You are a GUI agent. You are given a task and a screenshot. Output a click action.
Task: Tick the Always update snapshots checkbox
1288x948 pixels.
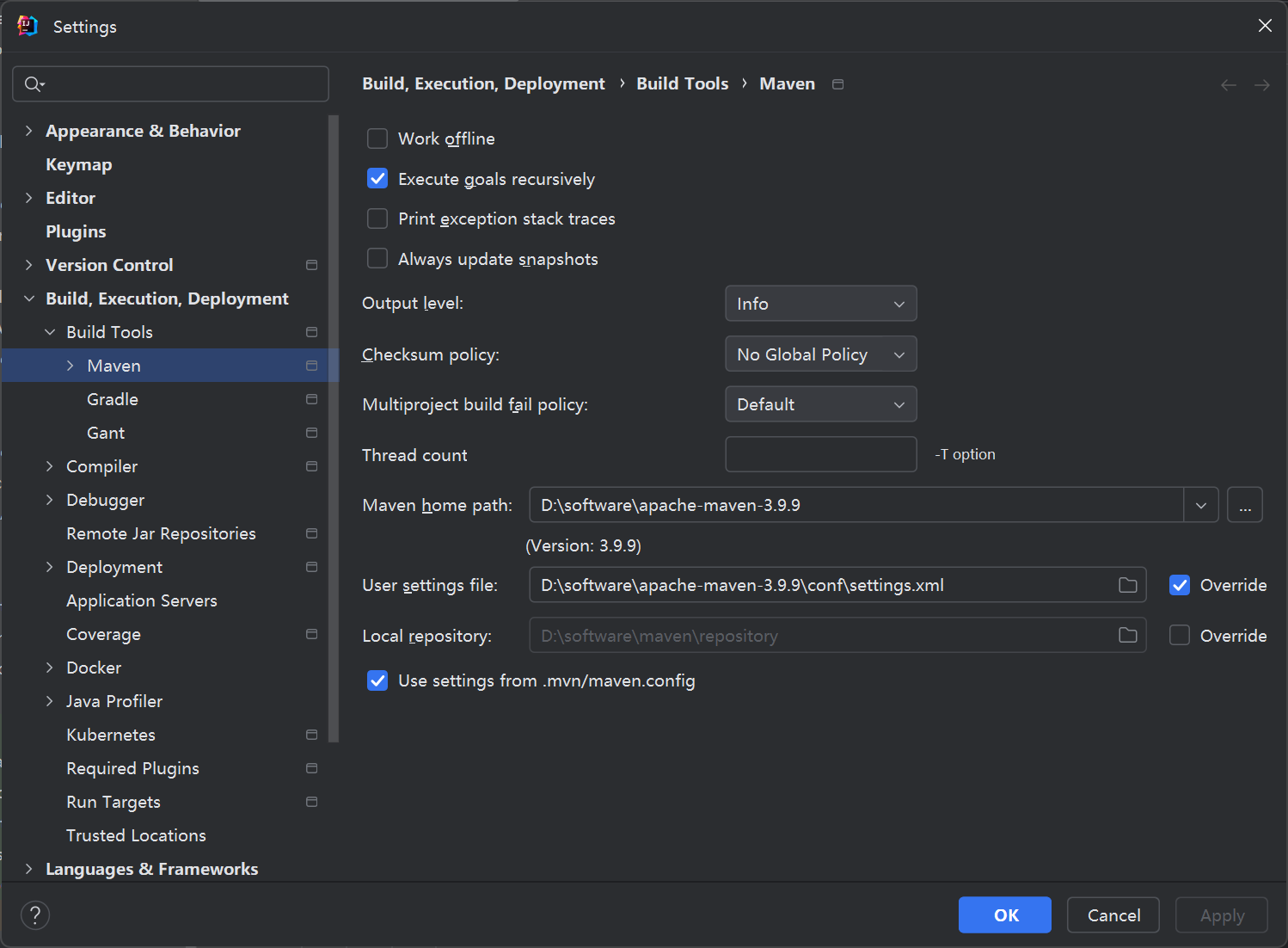[x=377, y=259]
